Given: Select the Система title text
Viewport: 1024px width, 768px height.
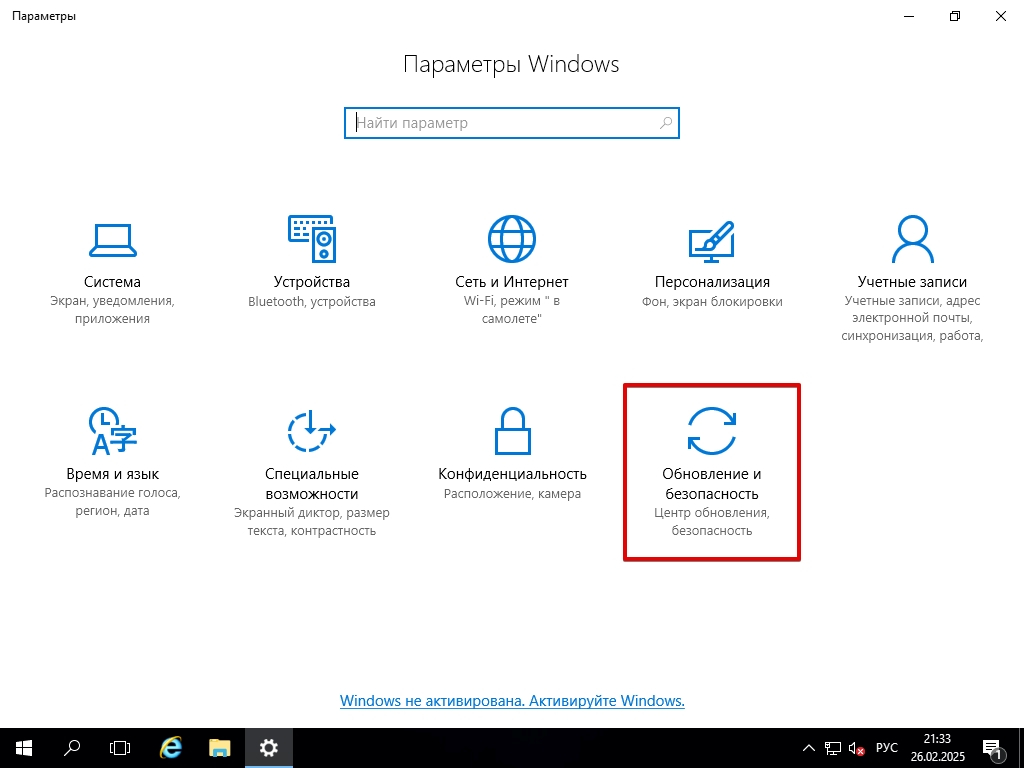Looking at the screenshot, I should (112, 281).
